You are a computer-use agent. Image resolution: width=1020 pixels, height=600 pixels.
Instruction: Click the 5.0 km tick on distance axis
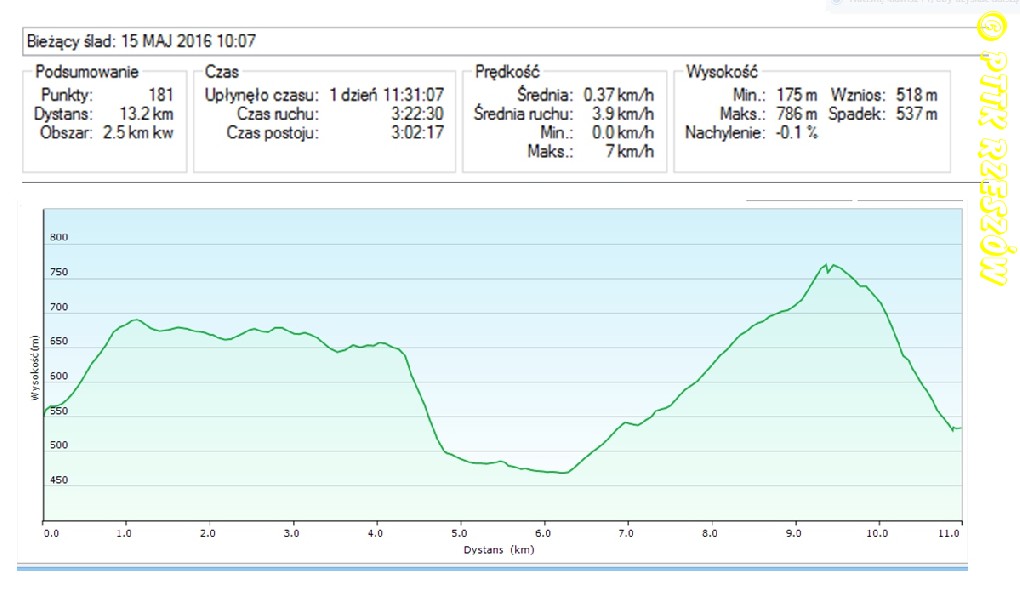[x=460, y=534]
